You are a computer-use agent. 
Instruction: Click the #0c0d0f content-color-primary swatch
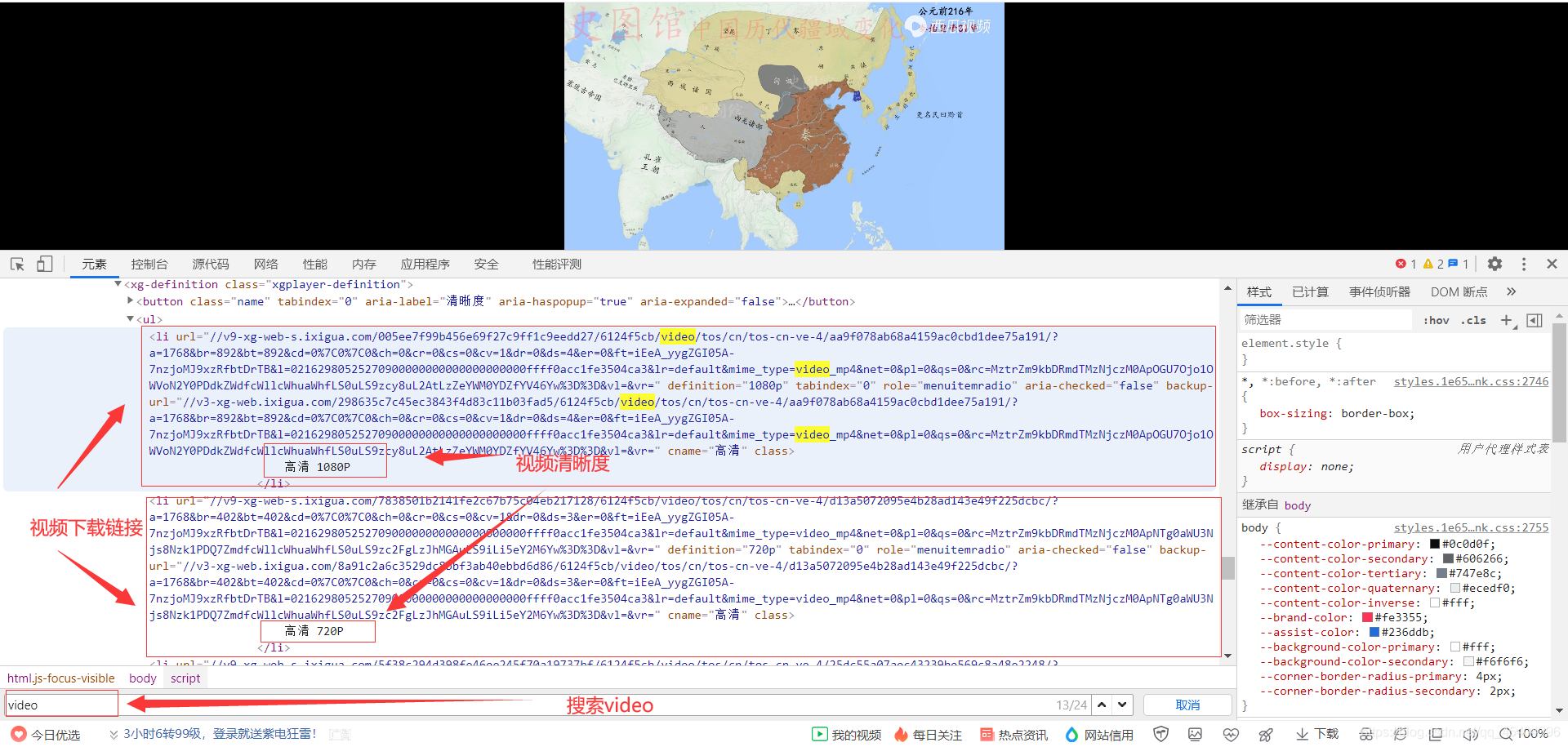(1435, 544)
